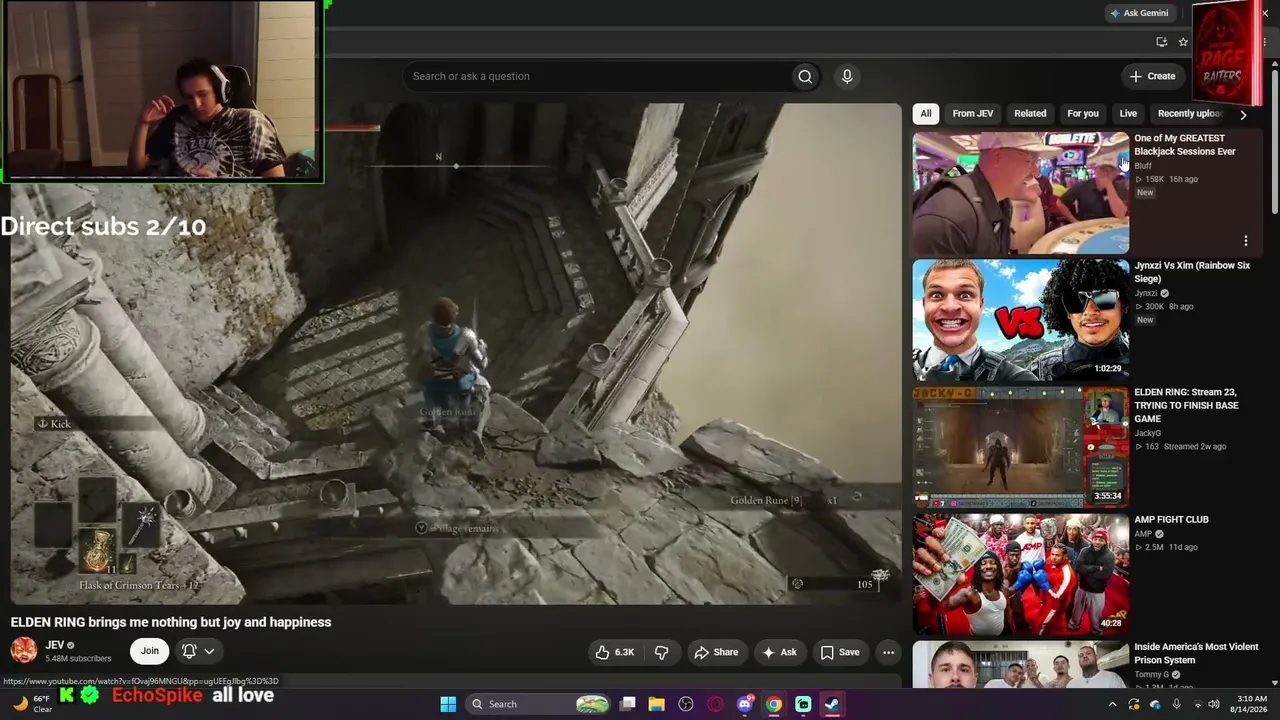Click the AMP channel name
Screen dimensions: 1280x720
1143,534
